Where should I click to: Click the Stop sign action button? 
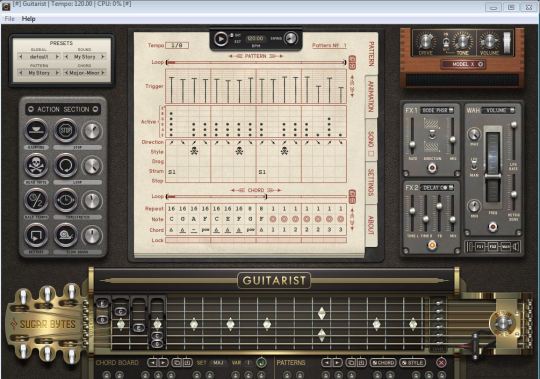click(x=65, y=130)
